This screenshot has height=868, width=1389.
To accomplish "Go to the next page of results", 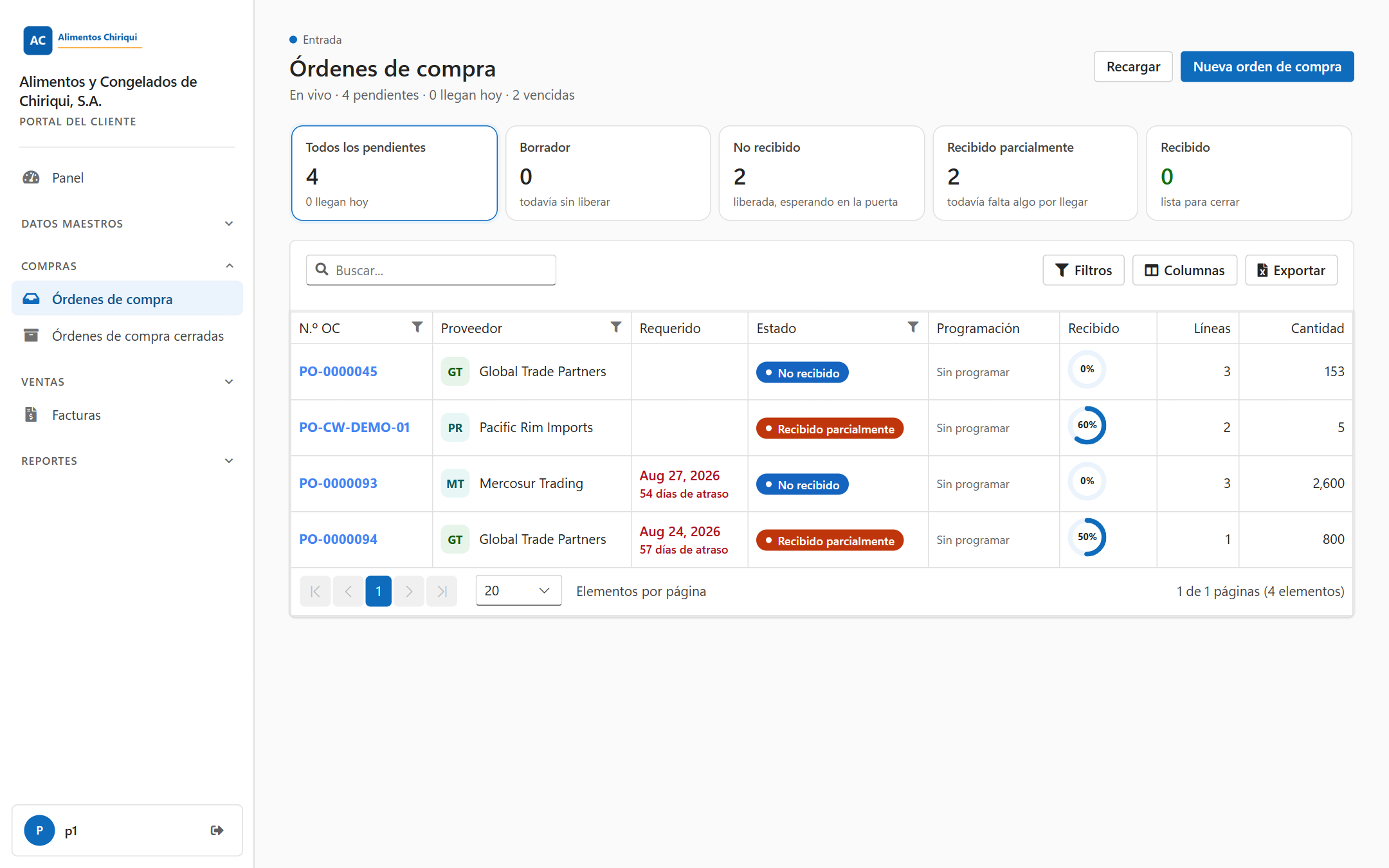I will coord(409,591).
